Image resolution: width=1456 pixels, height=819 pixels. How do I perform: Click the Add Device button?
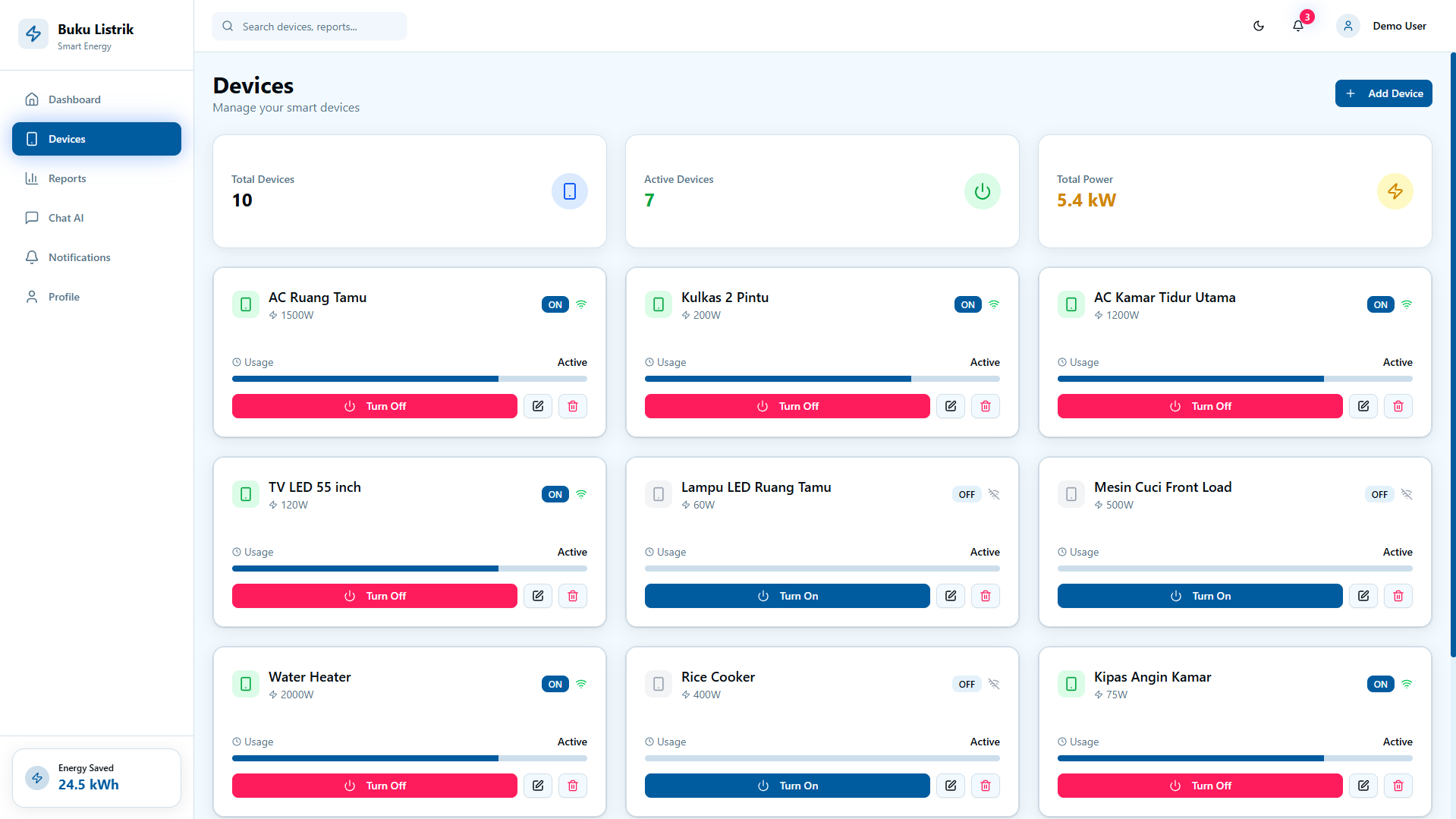(1384, 93)
